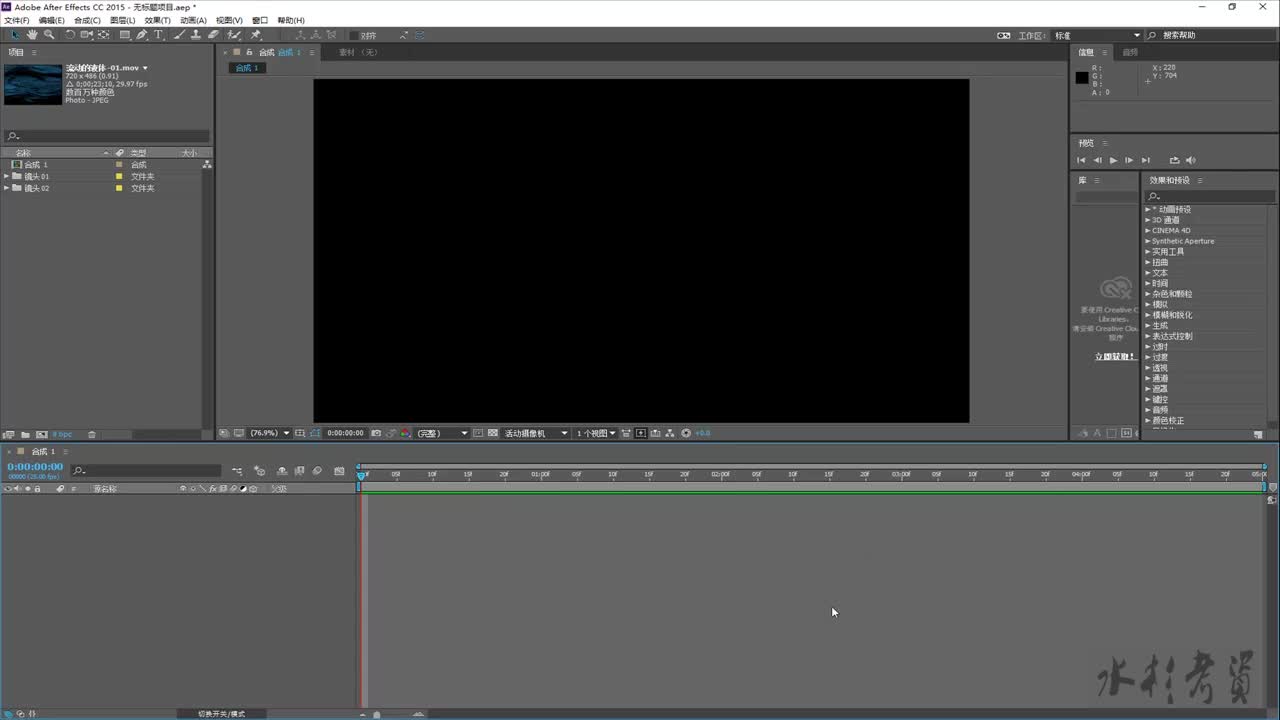This screenshot has width=1280, height=720.
Task: Click the fast previews icon in viewer
Action: pyautogui.click(x=640, y=433)
